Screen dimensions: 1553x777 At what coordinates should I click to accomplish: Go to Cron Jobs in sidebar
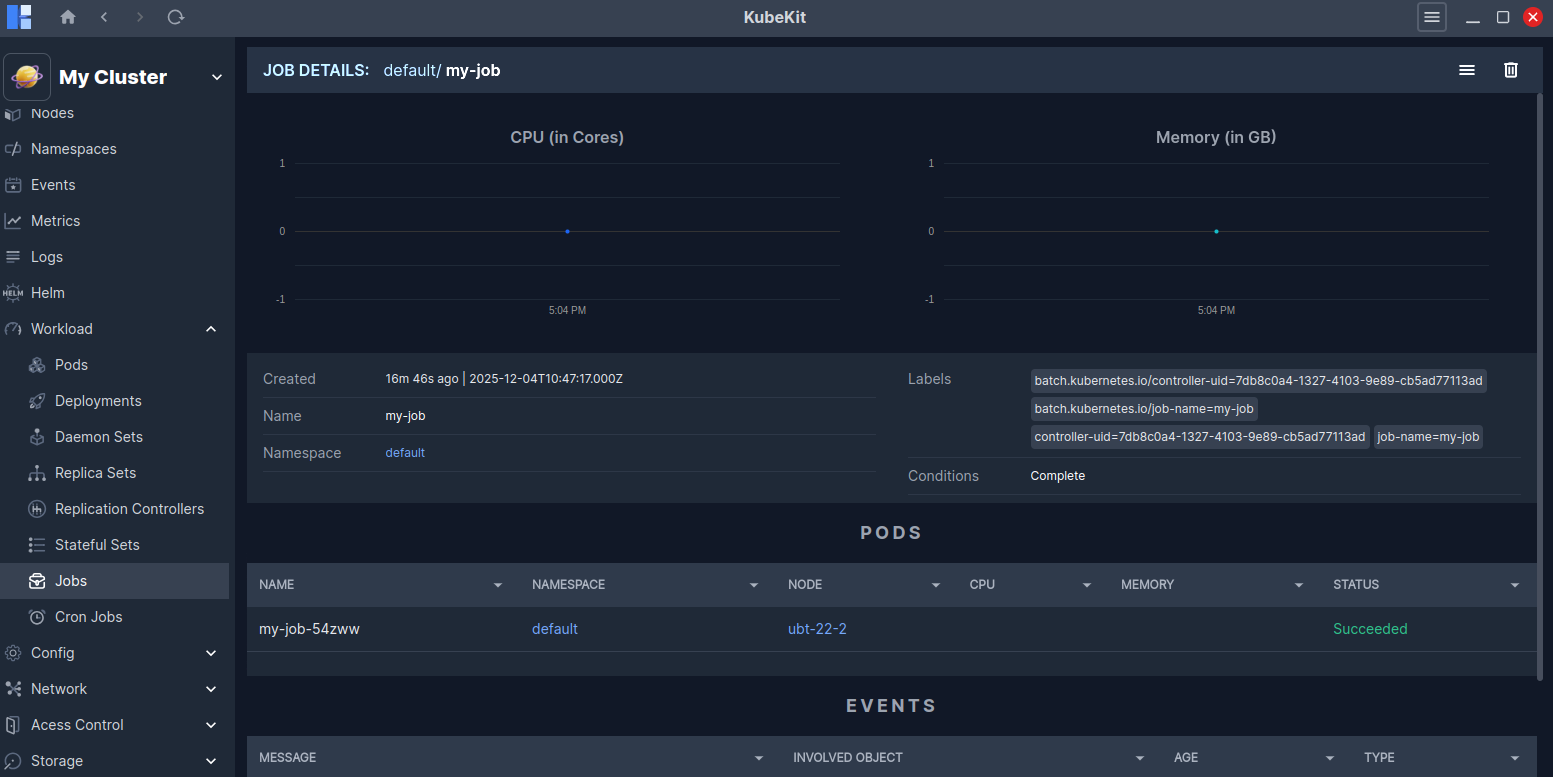[88, 617]
